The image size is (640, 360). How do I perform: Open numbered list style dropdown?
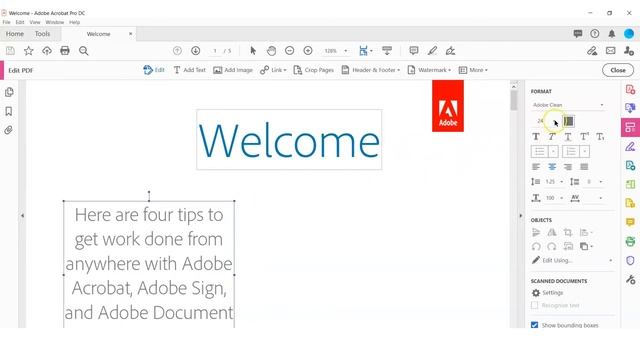pos(584,151)
